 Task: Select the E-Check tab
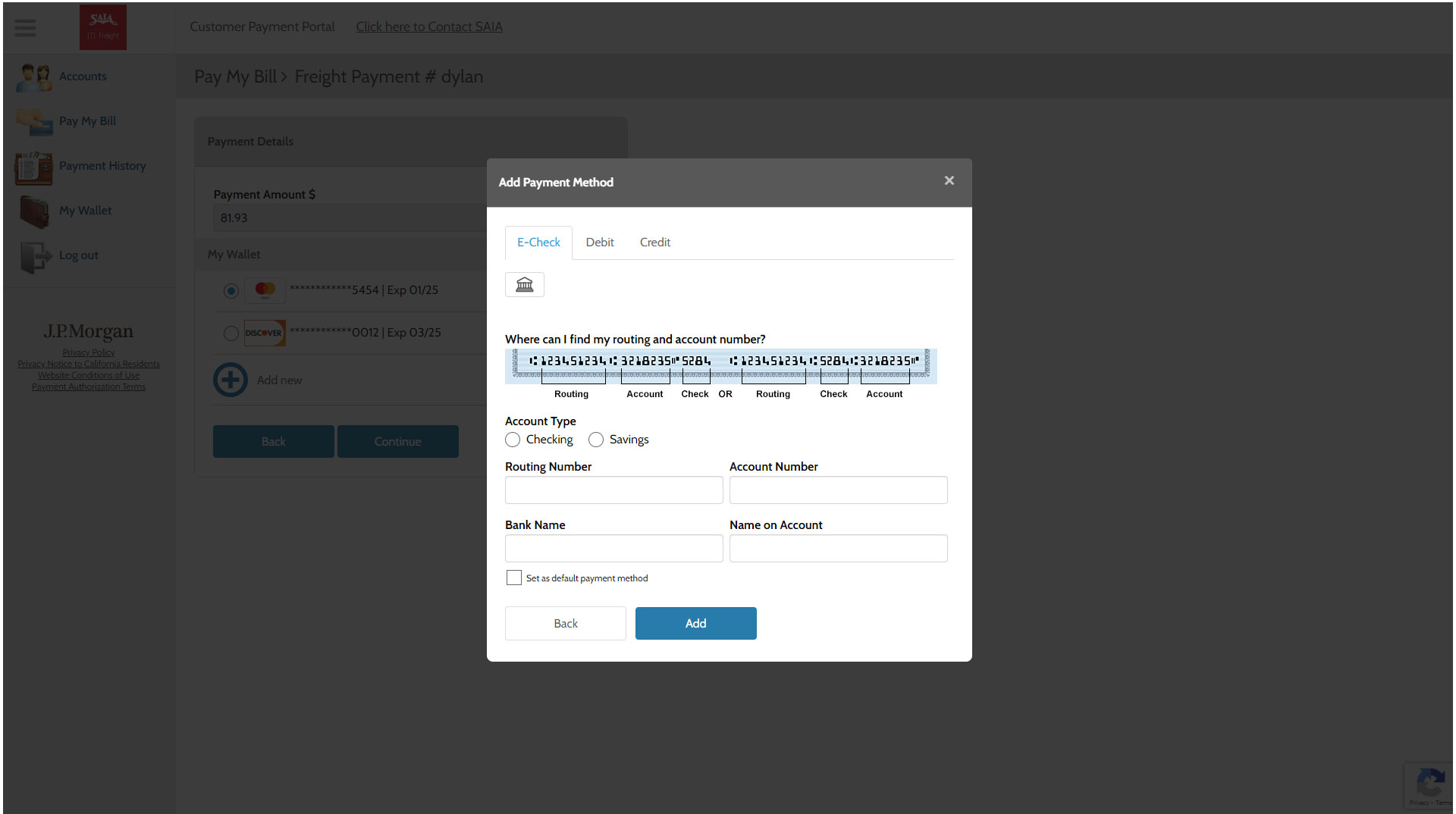point(538,243)
